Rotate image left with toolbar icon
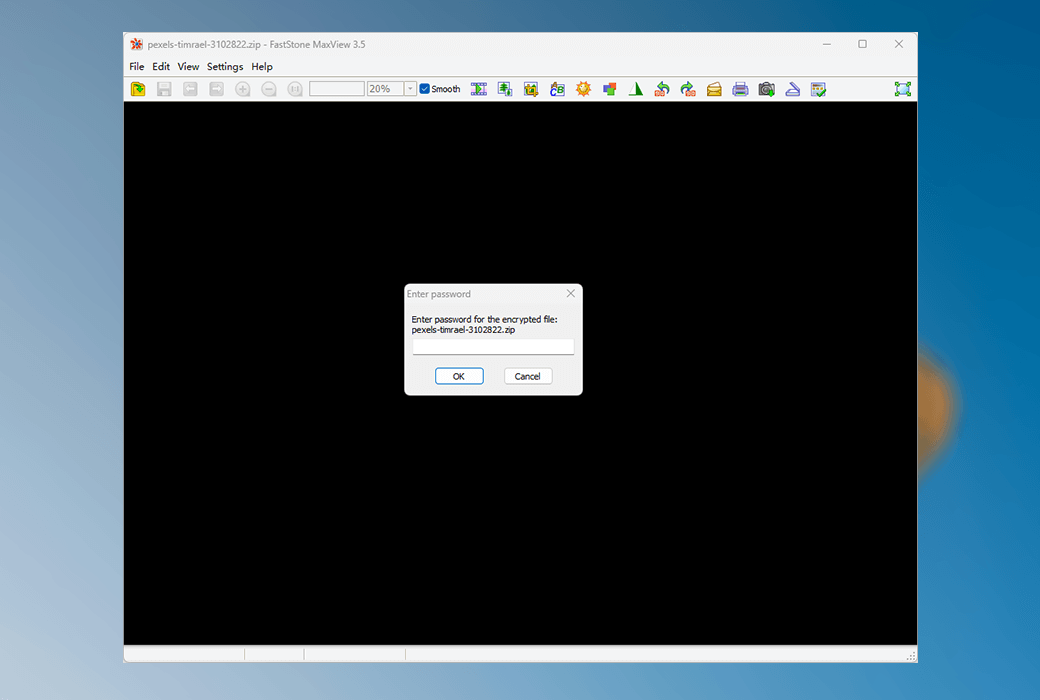 coord(662,89)
